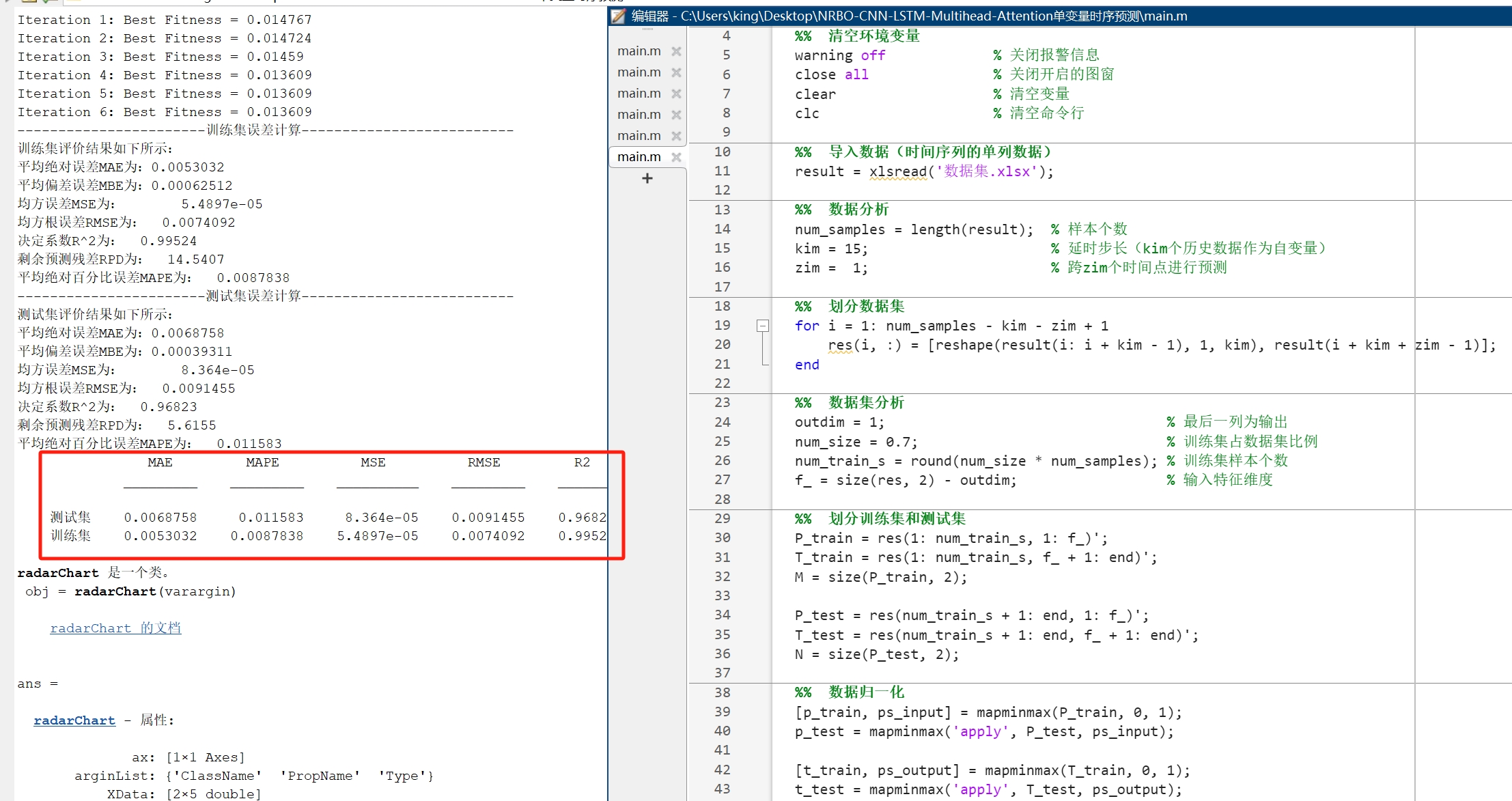Close the second main.m tab from the top

(x=676, y=71)
